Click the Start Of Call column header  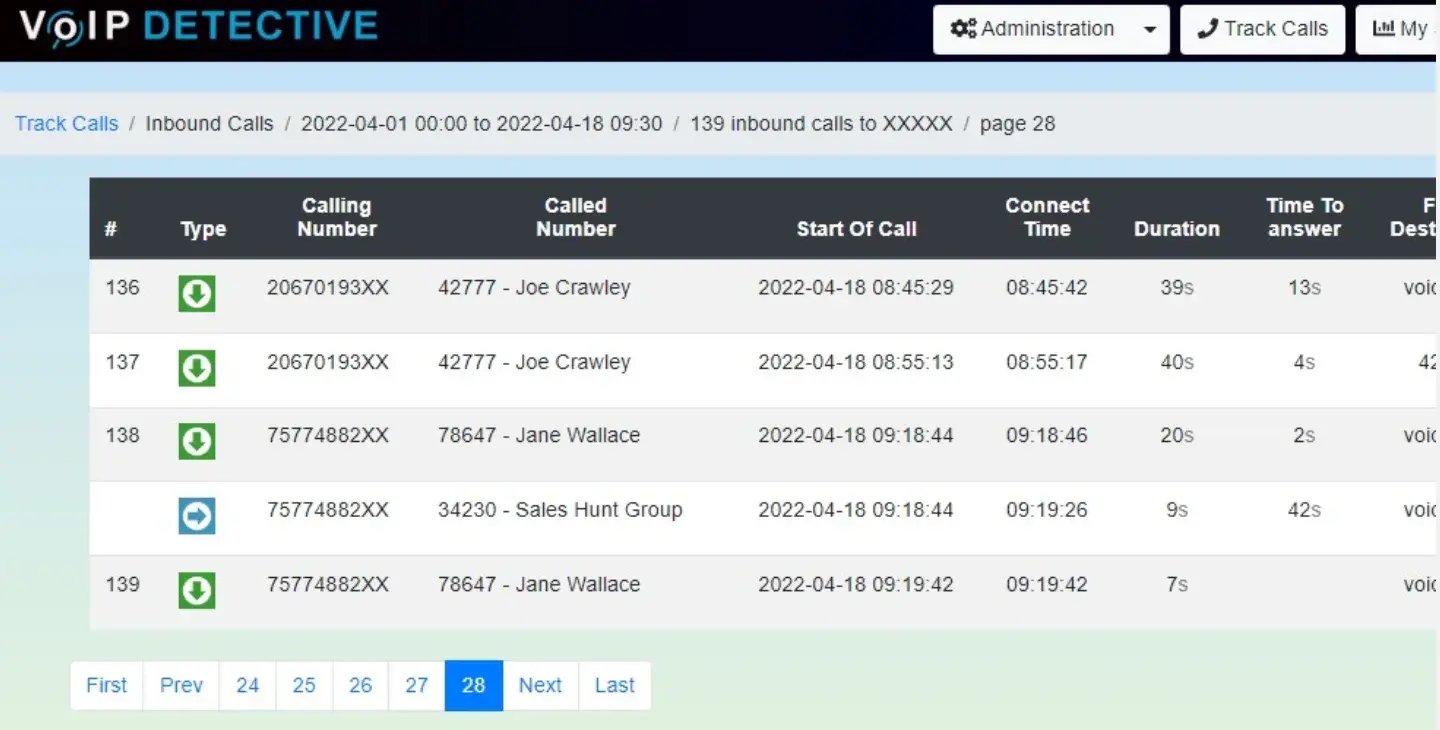[x=856, y=229]
